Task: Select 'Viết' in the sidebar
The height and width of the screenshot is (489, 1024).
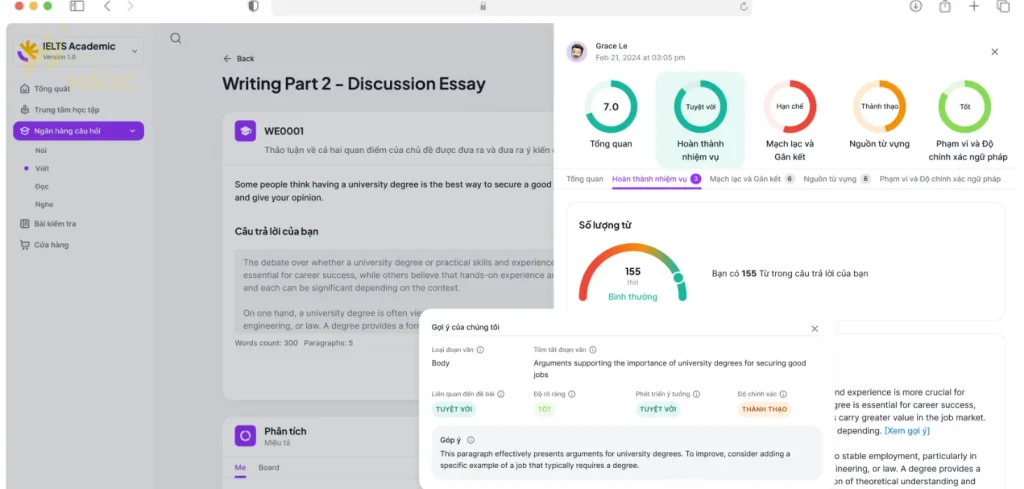Action: click(x=42, y=168)
